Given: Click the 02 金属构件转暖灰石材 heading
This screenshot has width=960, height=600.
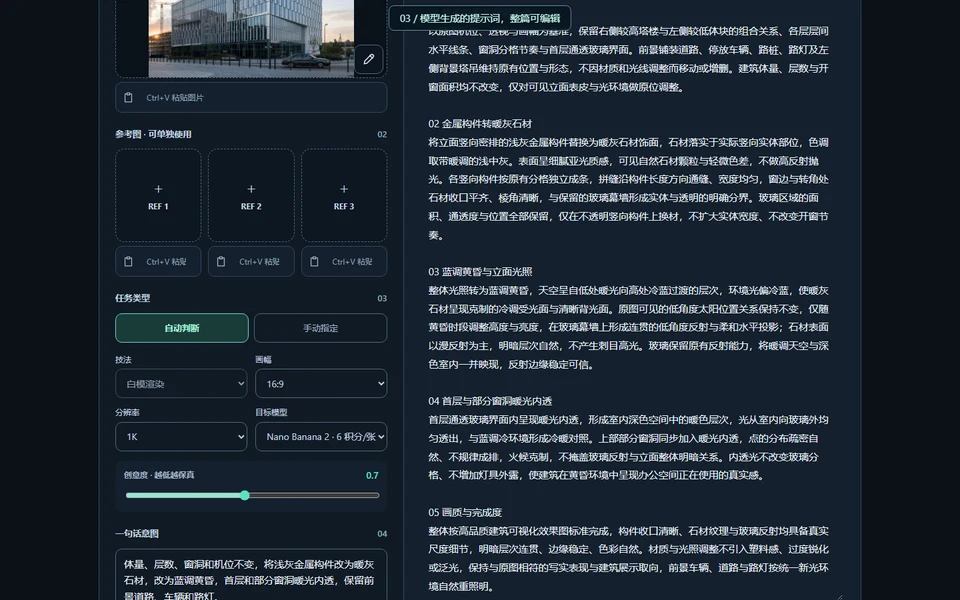Looking at the screenshot, I should coord(480,124).
